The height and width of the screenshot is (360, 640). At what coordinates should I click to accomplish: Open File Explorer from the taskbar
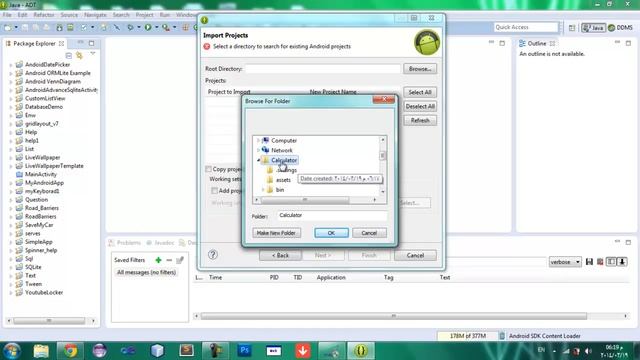(41, 351)
